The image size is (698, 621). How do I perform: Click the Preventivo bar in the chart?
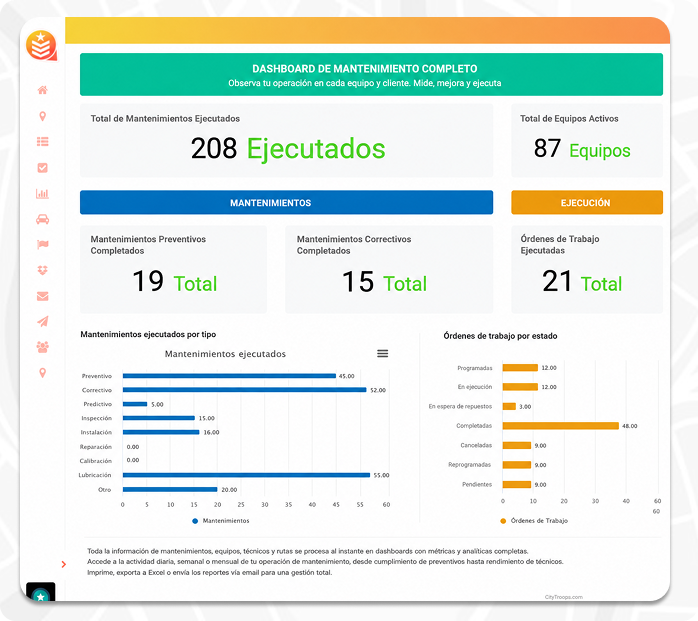coord(229,376)
